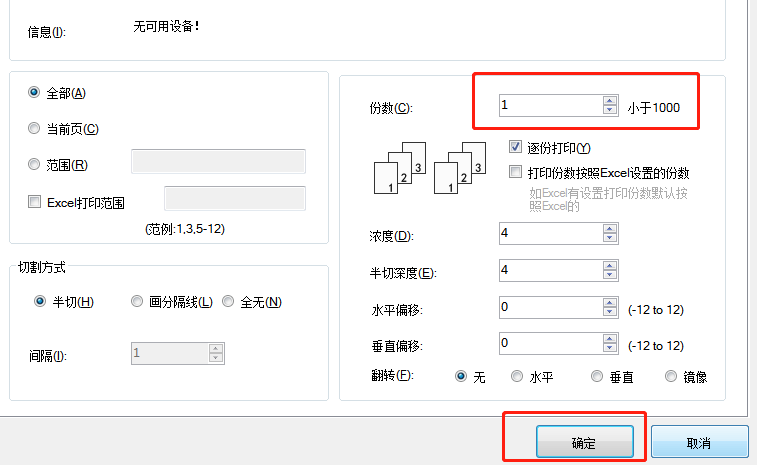Increase density value with up arrow

point(609,228)
